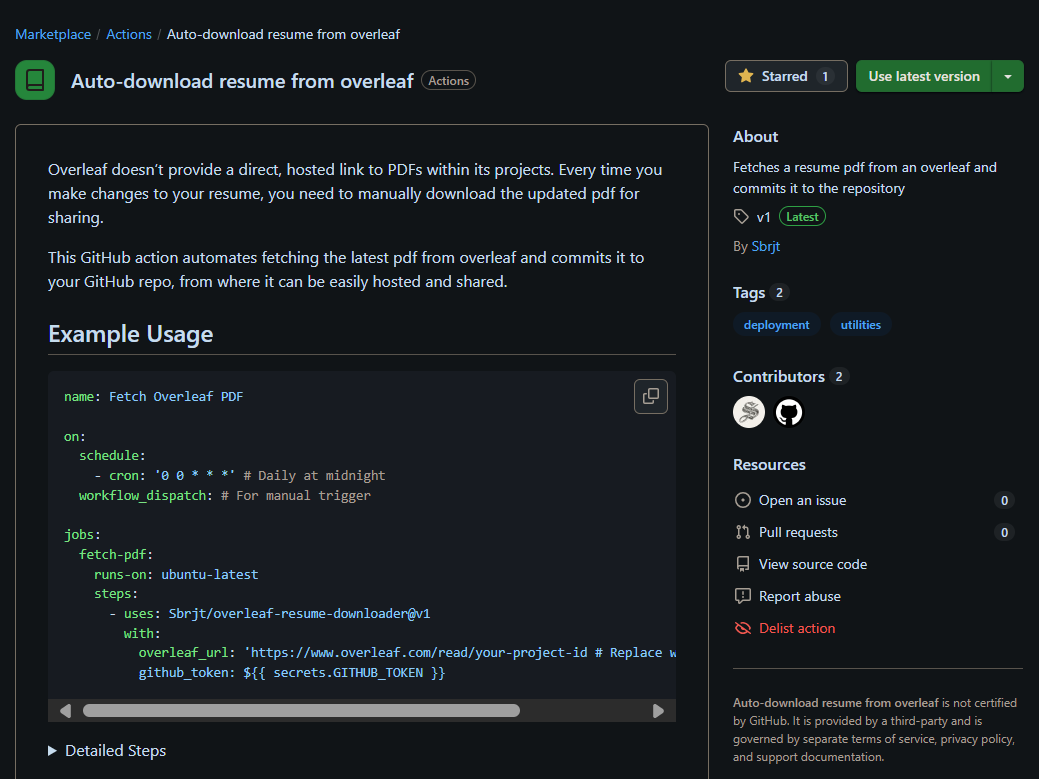Click the v1 version tag icon

[x=741, y=217]
